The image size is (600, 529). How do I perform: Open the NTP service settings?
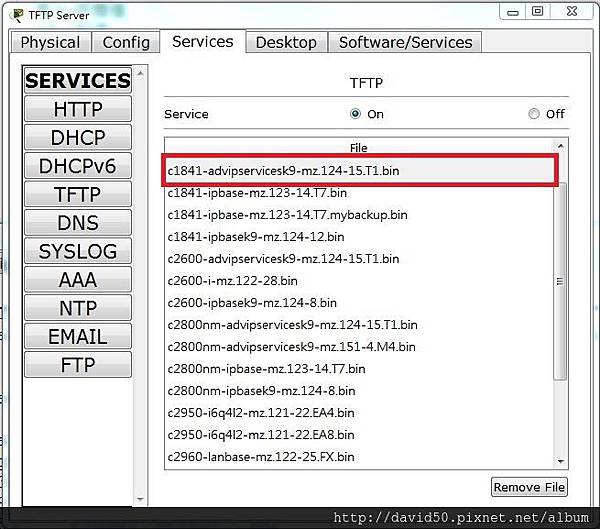click(78, 308)
